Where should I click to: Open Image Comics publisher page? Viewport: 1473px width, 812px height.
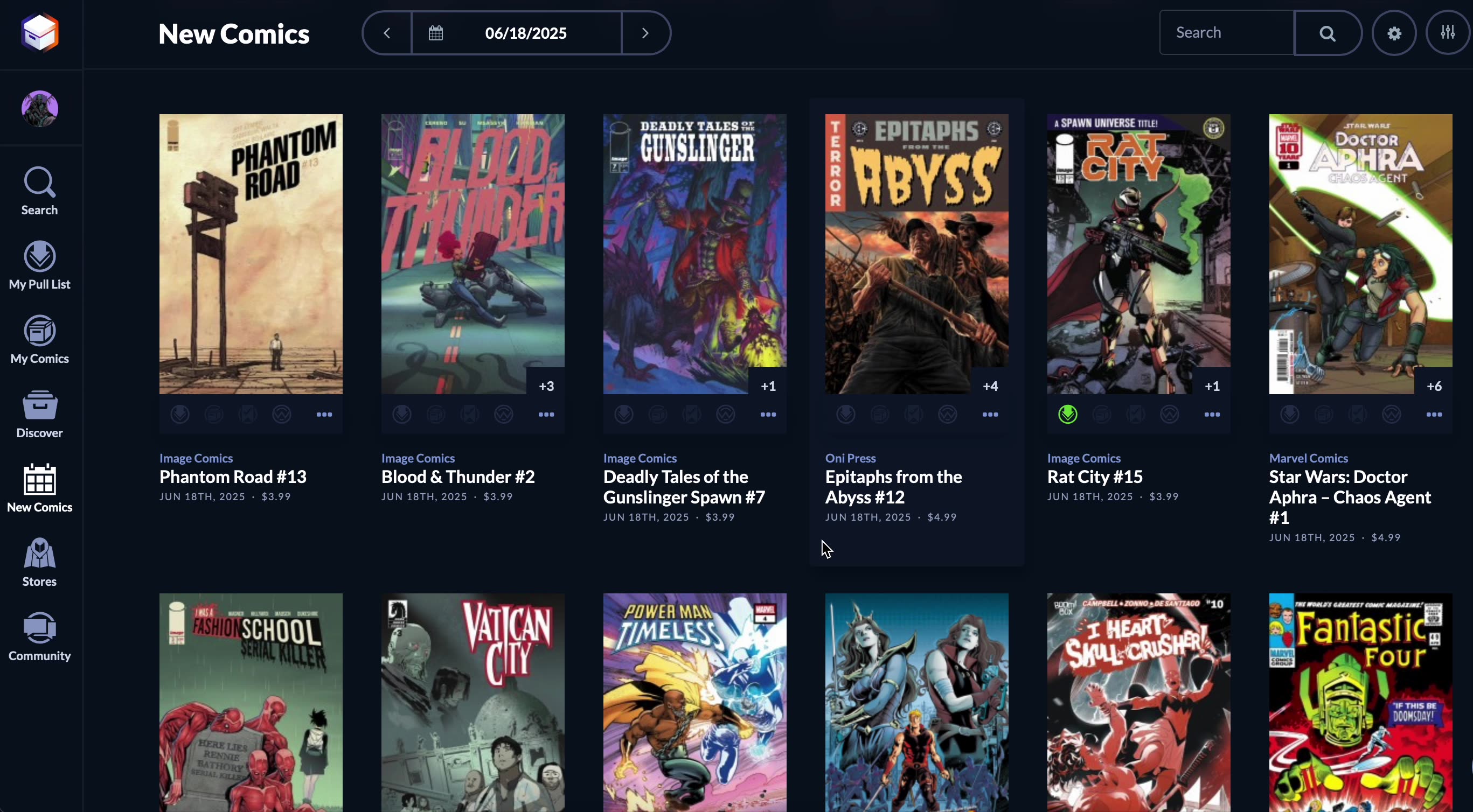[x=196, y=458]
